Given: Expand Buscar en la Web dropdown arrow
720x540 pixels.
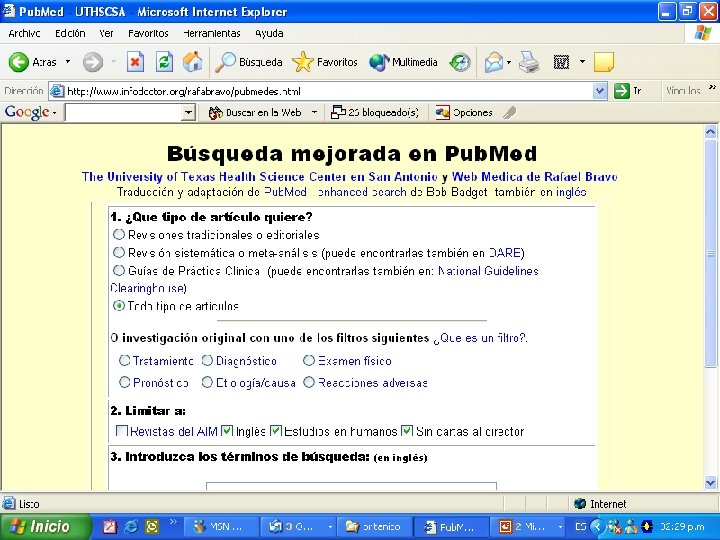Looking at the screenshot, I should (x=315, y=112).
